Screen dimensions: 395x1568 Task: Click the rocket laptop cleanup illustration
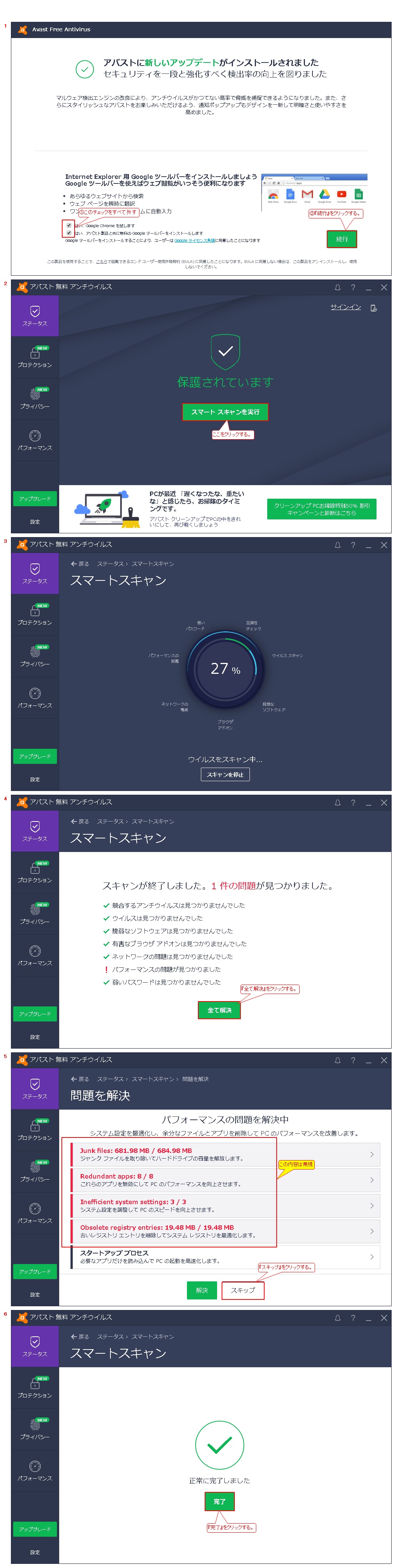pos(107,509)
